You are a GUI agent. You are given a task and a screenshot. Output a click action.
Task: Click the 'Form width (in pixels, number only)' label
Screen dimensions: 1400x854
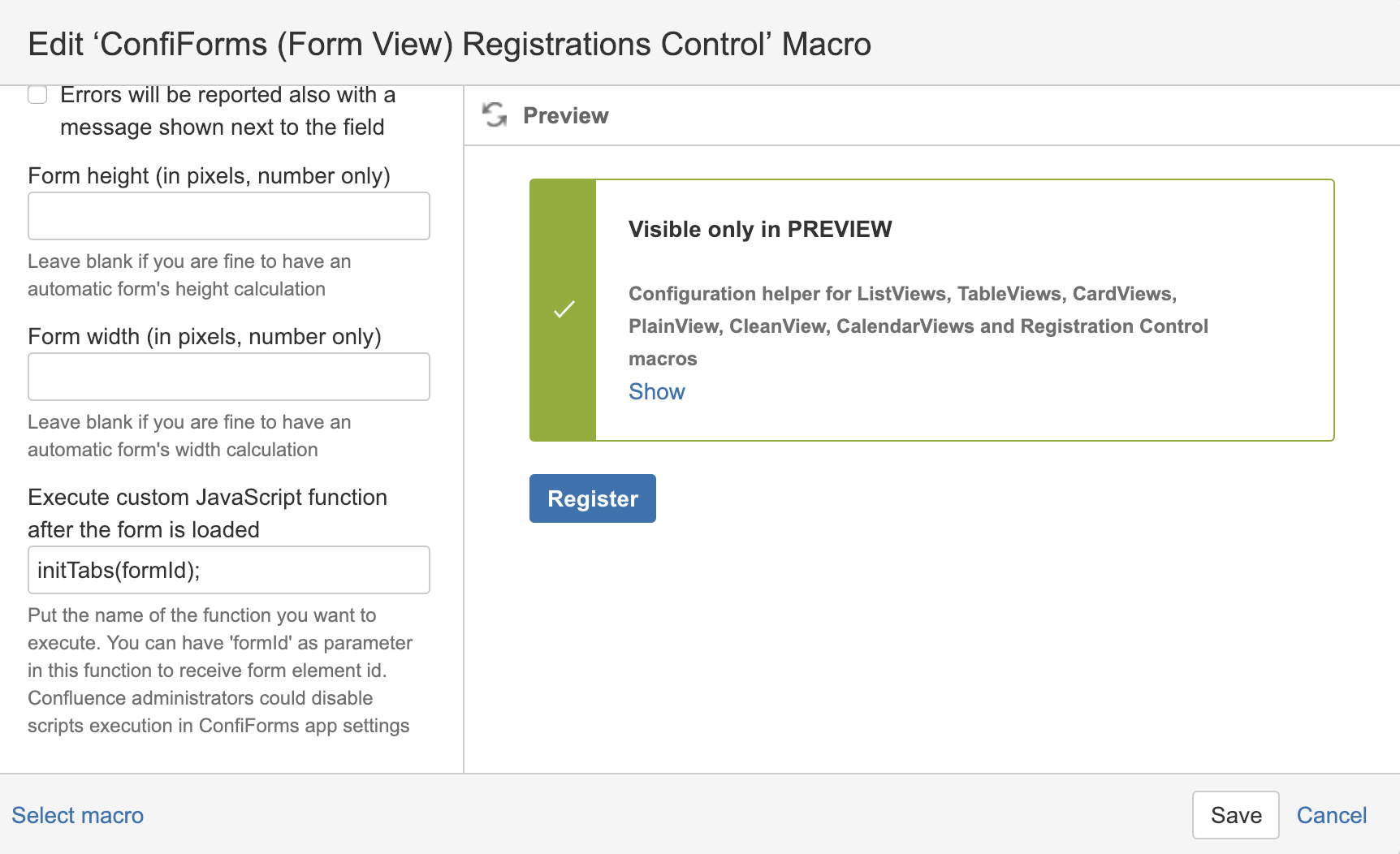(205, 336)
